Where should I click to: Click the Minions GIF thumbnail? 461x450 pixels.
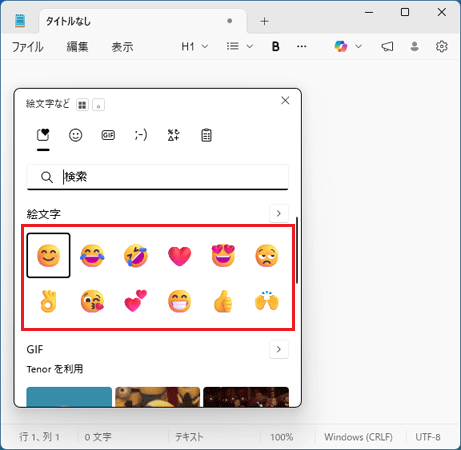click(157, 397)
